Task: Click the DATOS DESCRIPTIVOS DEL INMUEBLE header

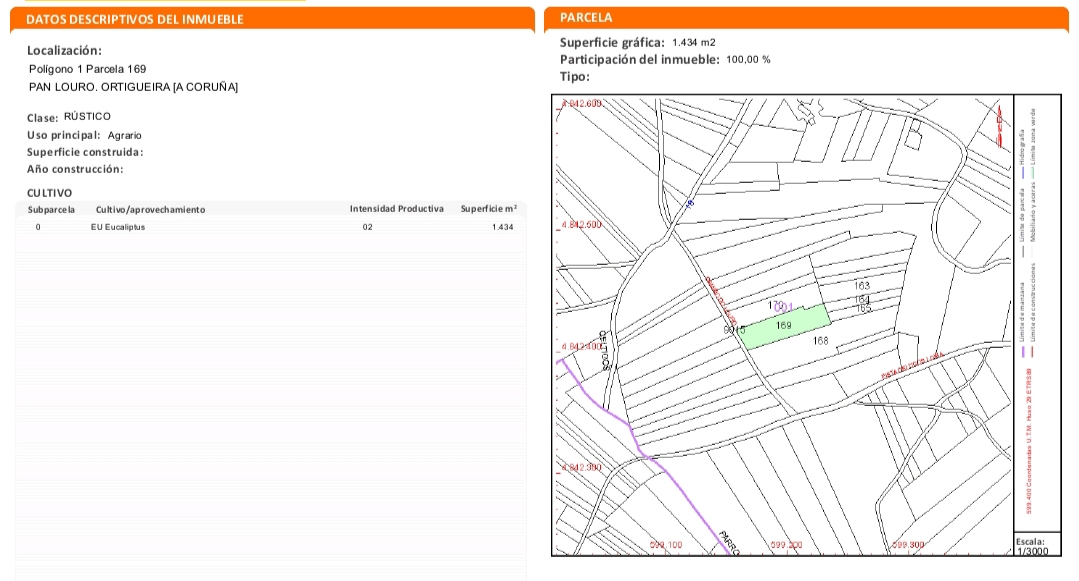Action: pyautogui.click(x=135, y=19)
